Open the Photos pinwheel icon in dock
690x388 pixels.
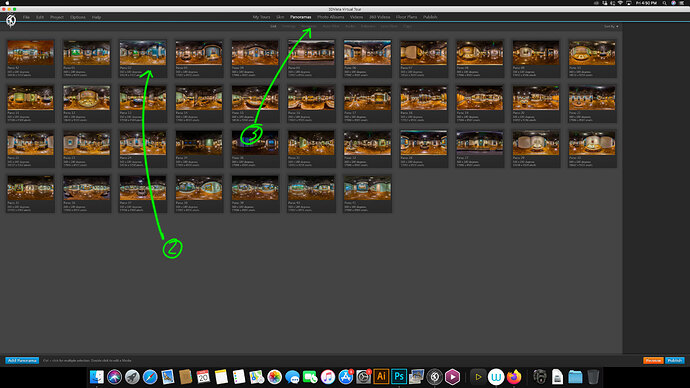274,377
